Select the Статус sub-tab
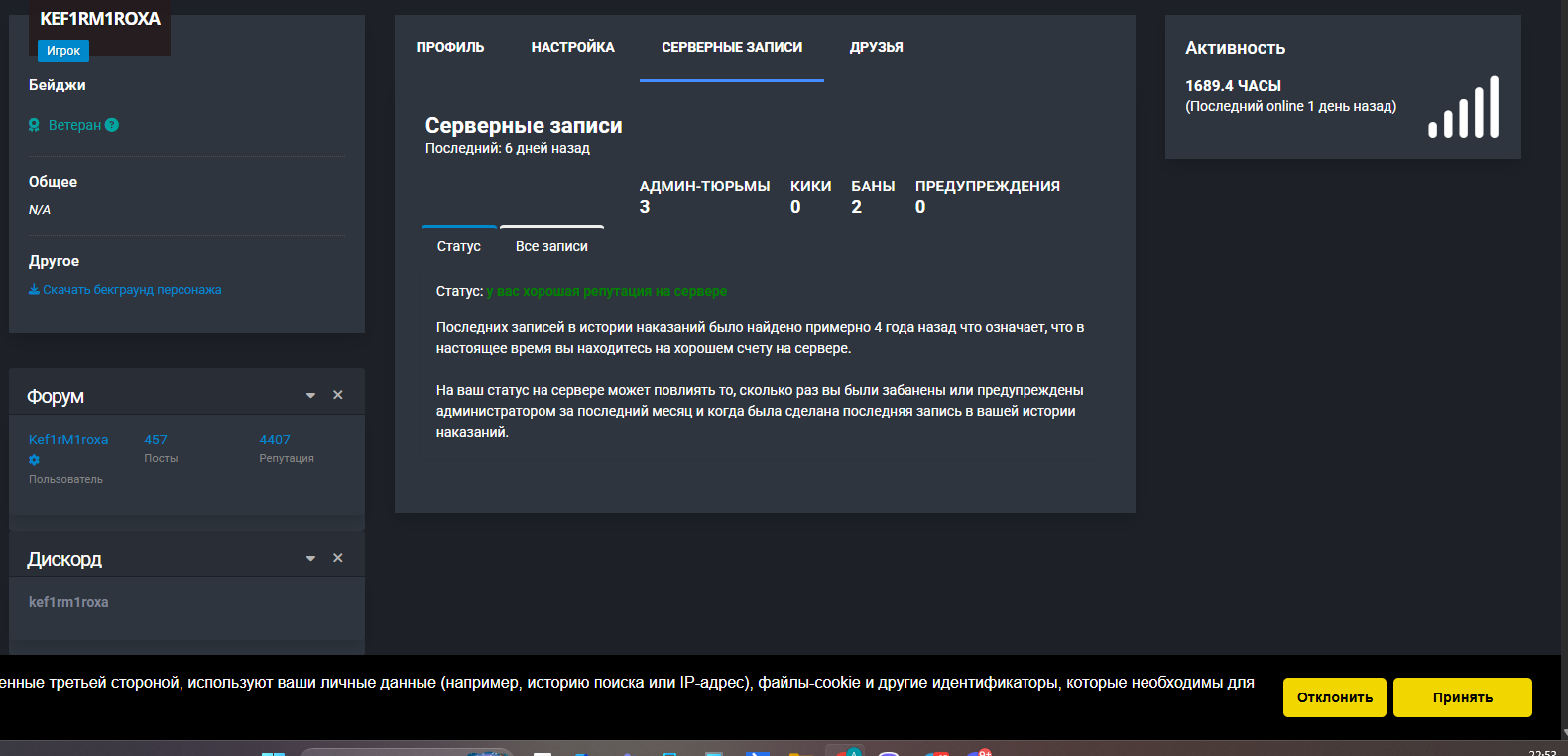This screenshot has width=1568, height=756. click(458, 246)
